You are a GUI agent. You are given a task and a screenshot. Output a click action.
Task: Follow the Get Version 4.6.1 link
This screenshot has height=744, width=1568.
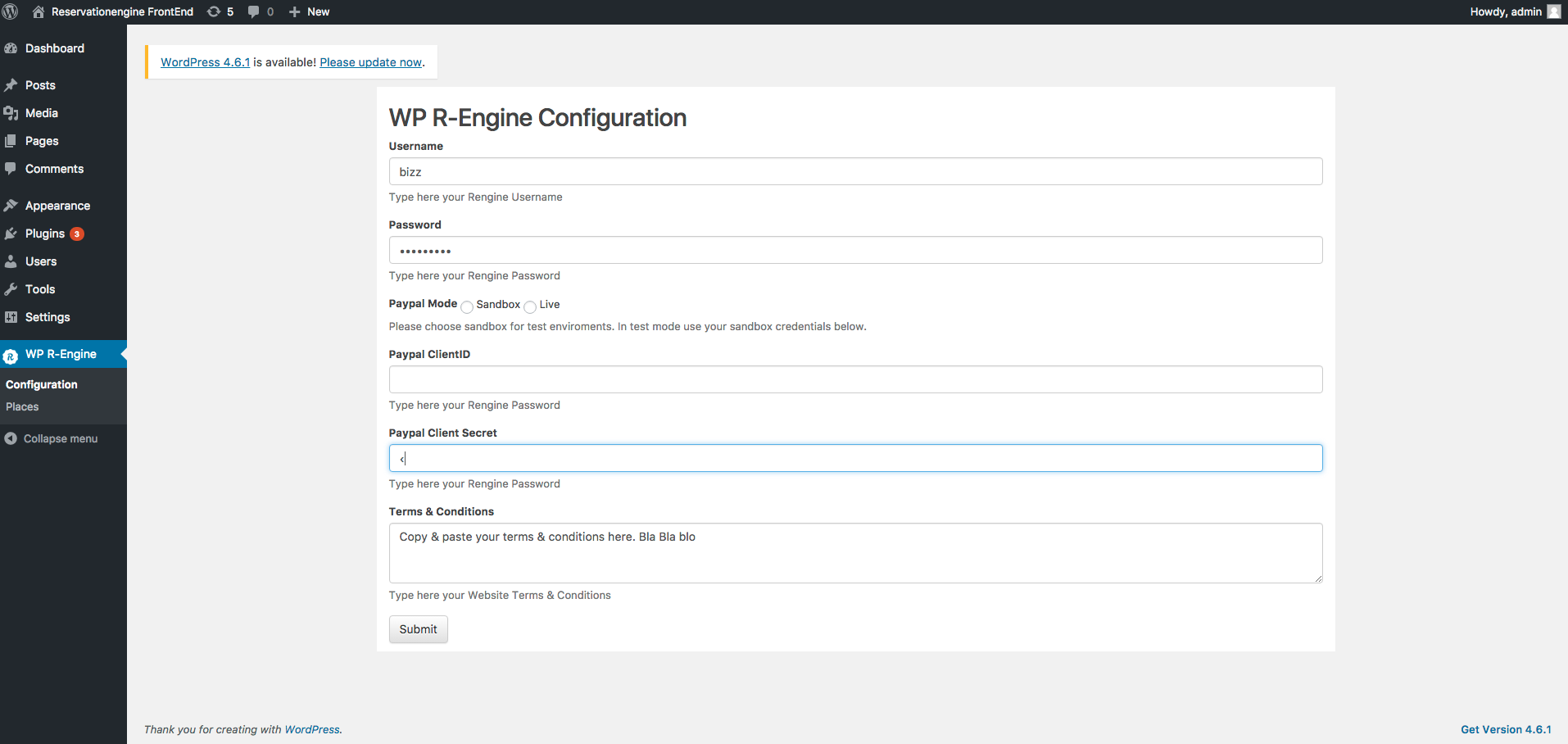click(1506, 729)
